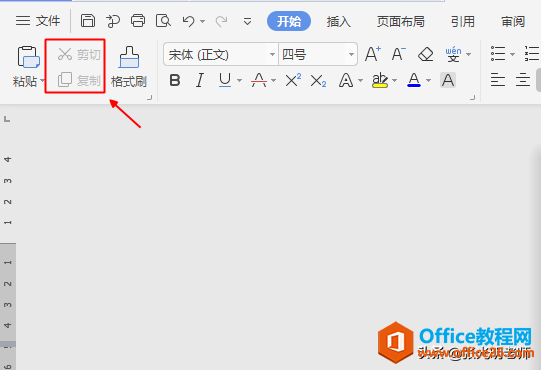
Task: Click the 复制 copy button
Action: pyautogui.click(x=79, y=80)
